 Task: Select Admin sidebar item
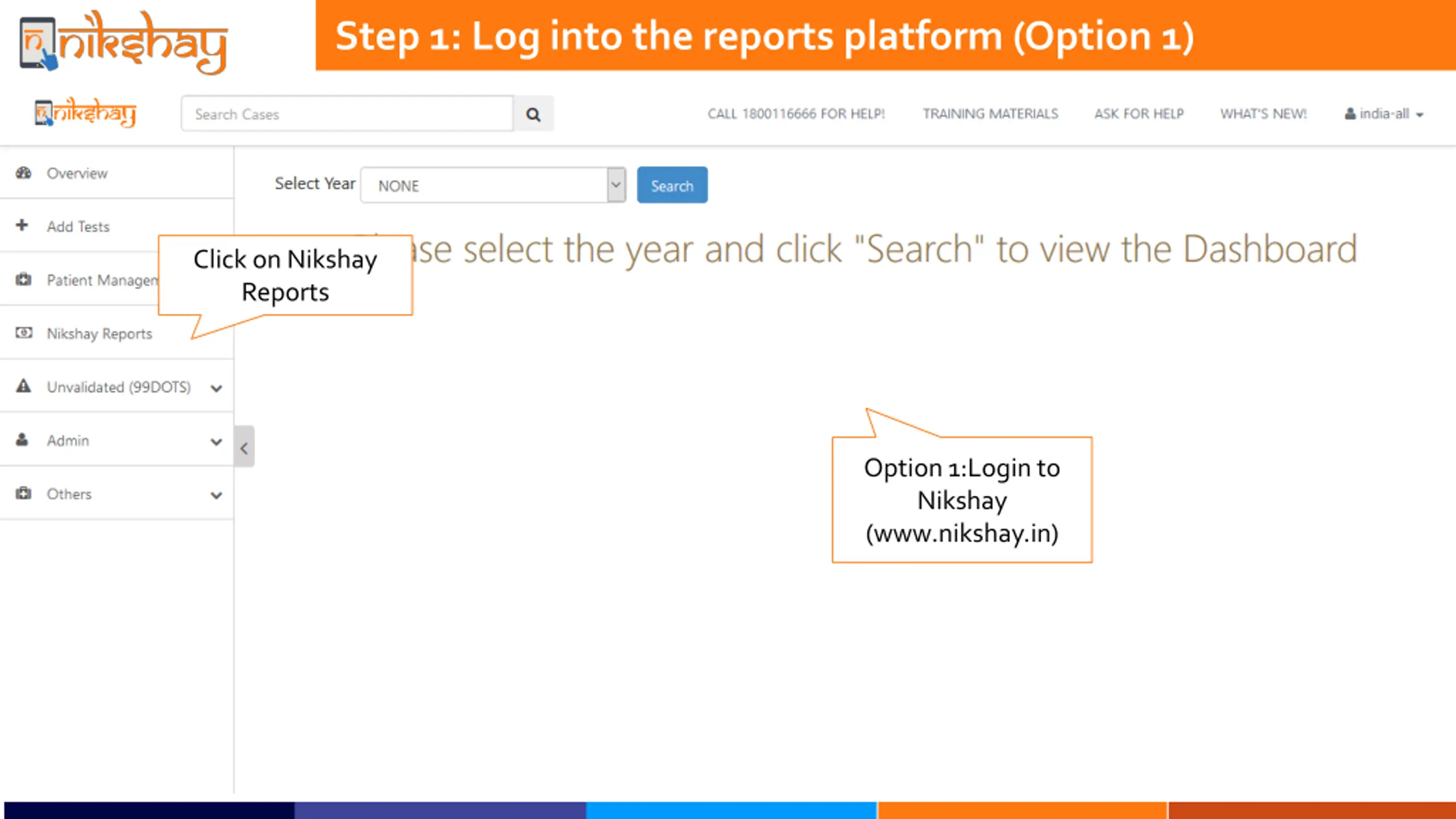(117, 440)
